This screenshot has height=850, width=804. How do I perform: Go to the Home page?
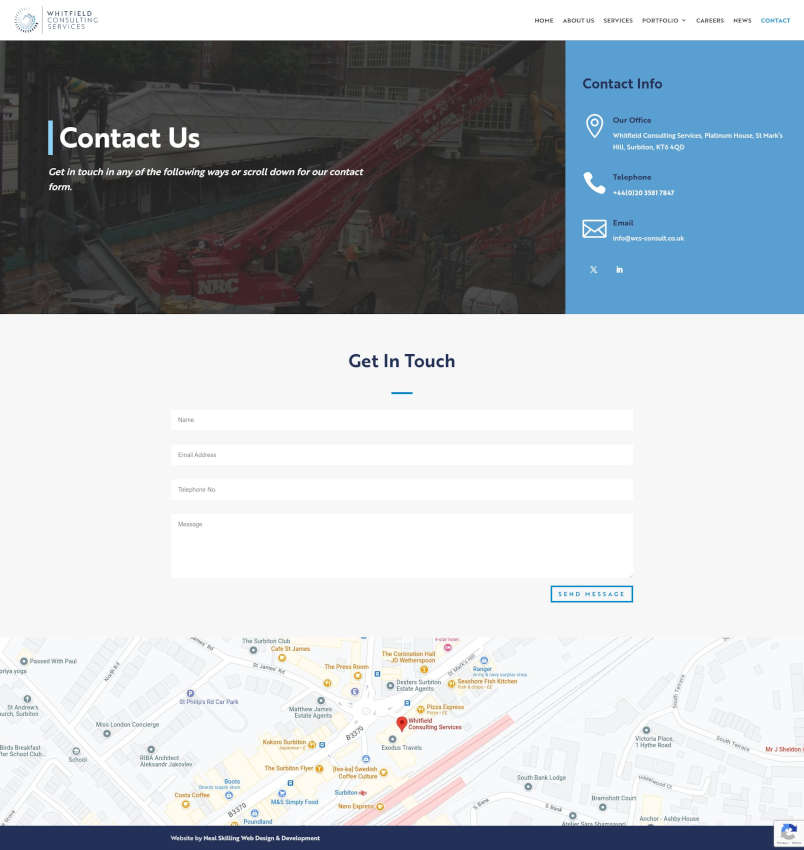tap(544, 21)
